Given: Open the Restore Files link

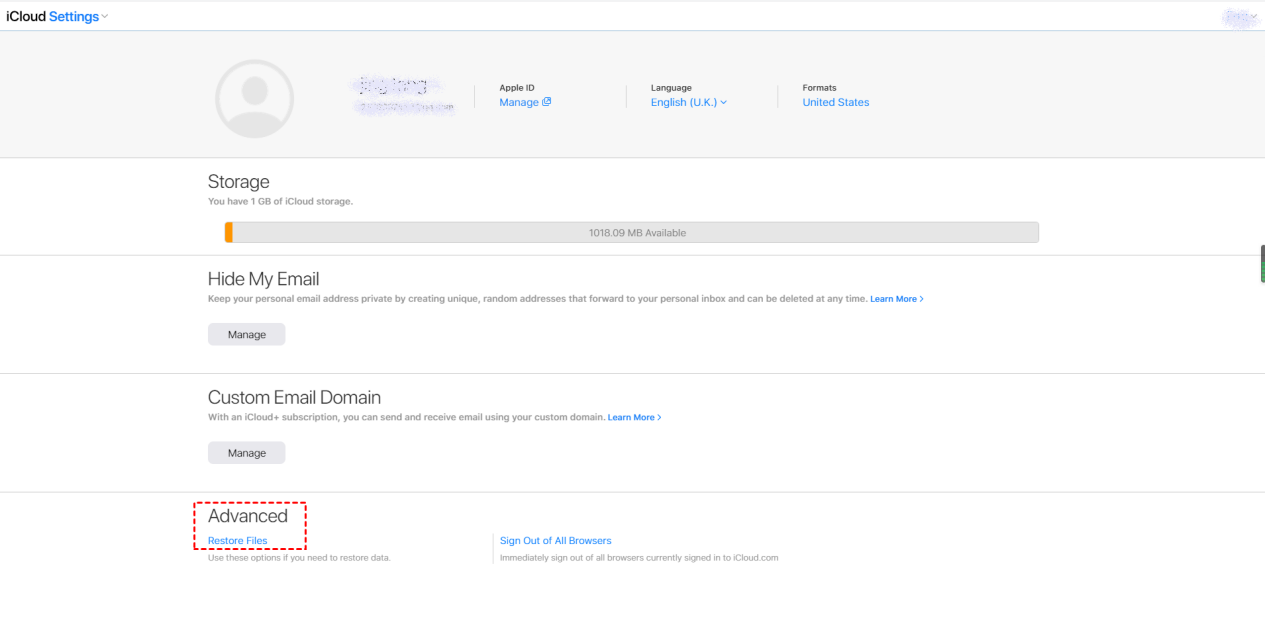Looking at the screenshot, I should (238, 541).
